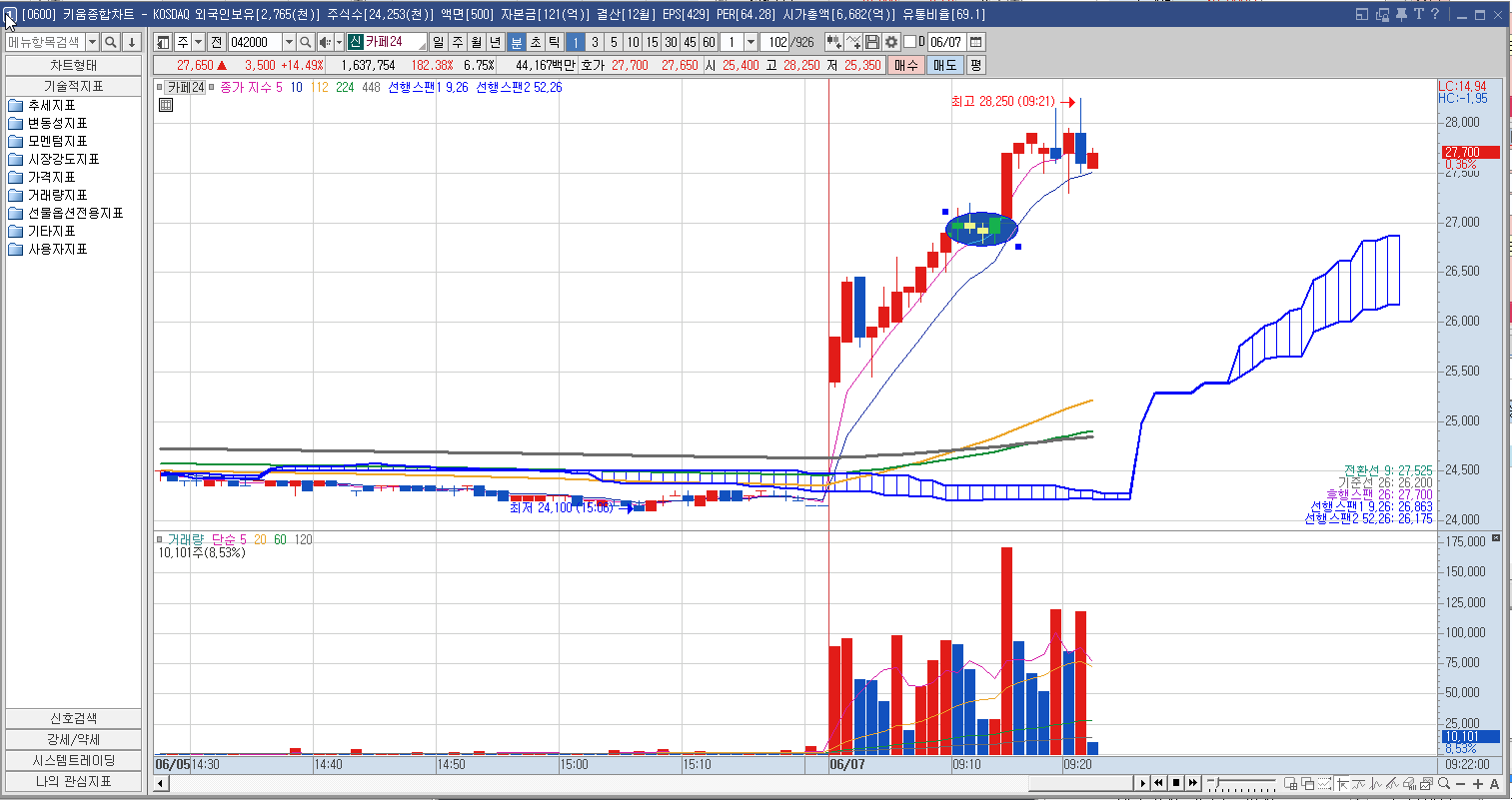
Task: Open the 신호검색 panel tab
Action: [x=73, y=719]
